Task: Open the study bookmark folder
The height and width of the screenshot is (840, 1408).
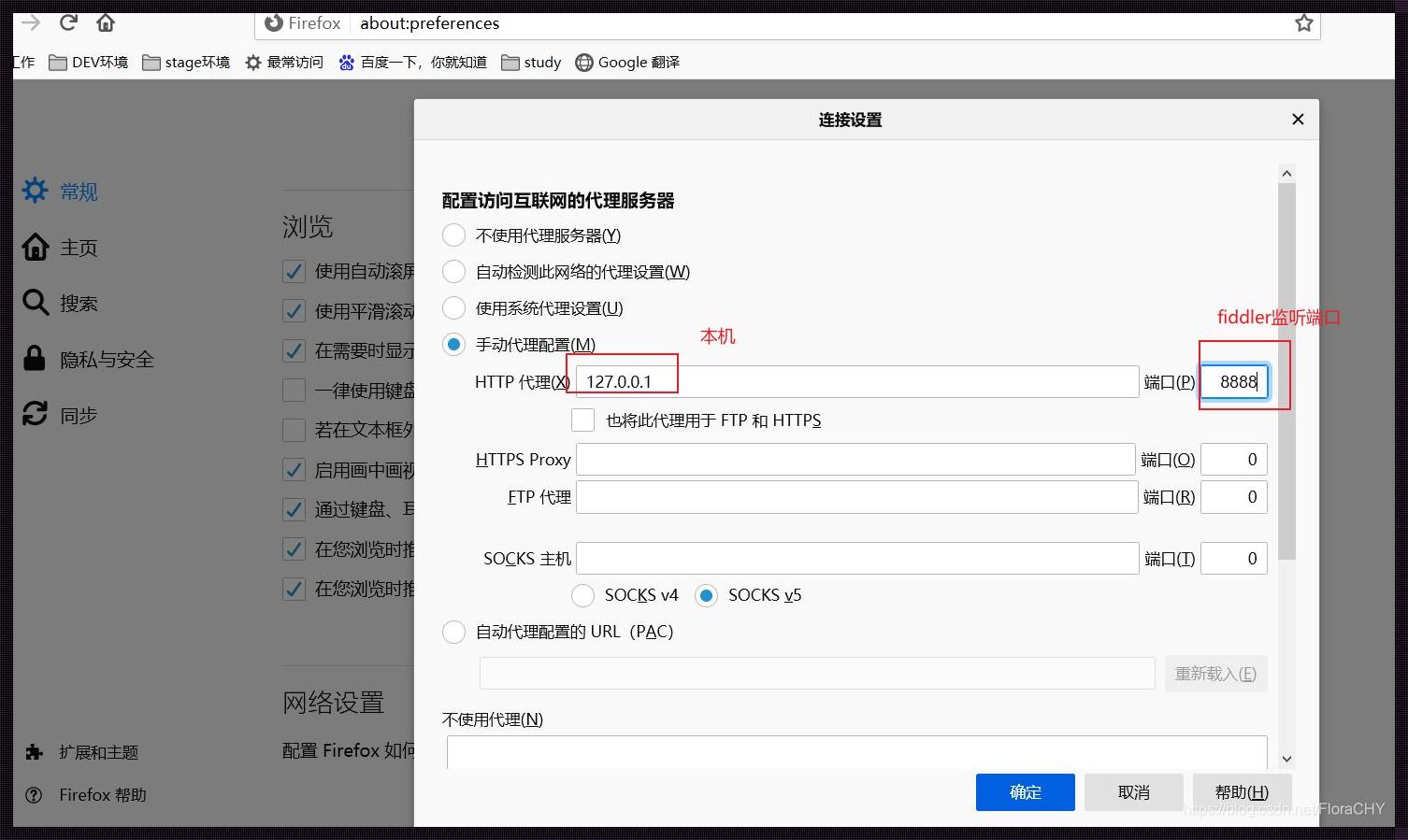Action: pyautogui.click(x=531, y=63)
